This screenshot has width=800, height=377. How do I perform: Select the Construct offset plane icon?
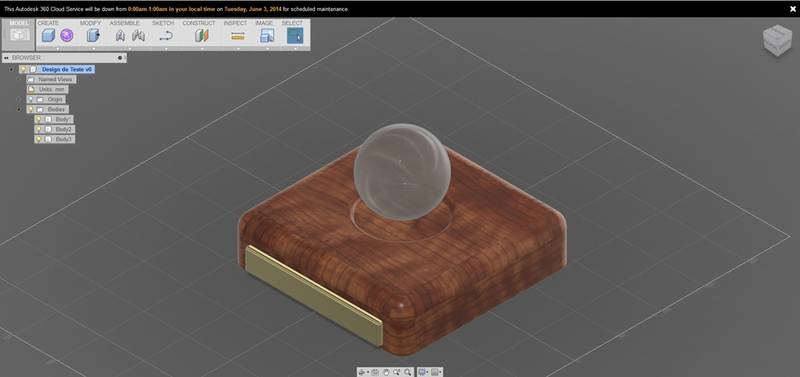tap(202, 35)
